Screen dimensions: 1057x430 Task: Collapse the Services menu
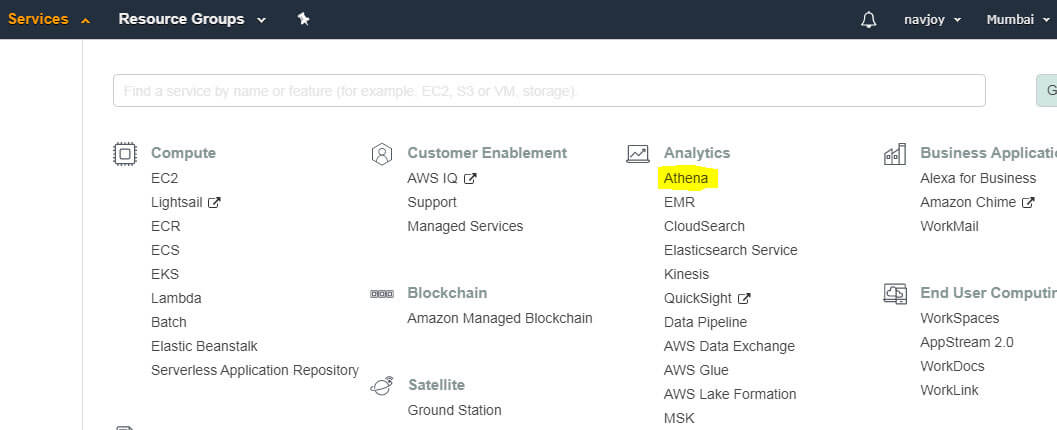49,19
